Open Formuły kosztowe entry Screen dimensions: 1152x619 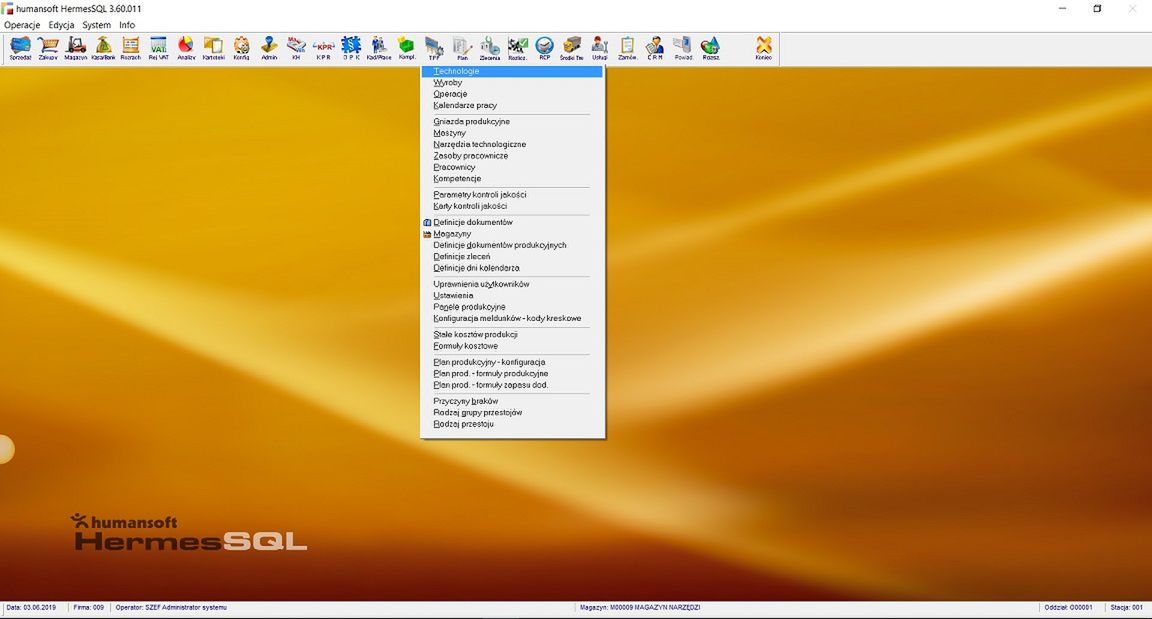[512, 346]
